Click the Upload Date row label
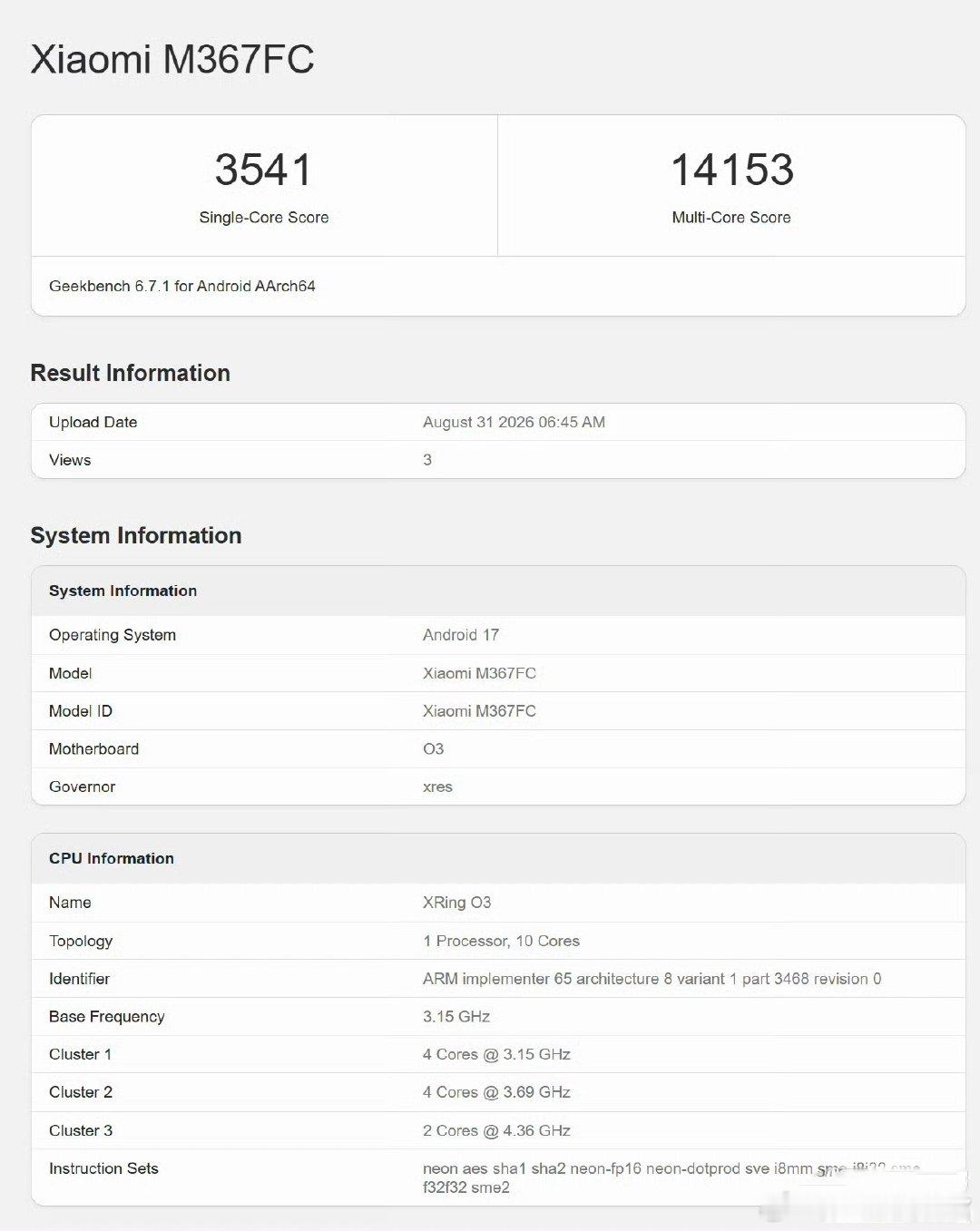Viewport: 980px width, 1231px height. (x=93, y=422)
